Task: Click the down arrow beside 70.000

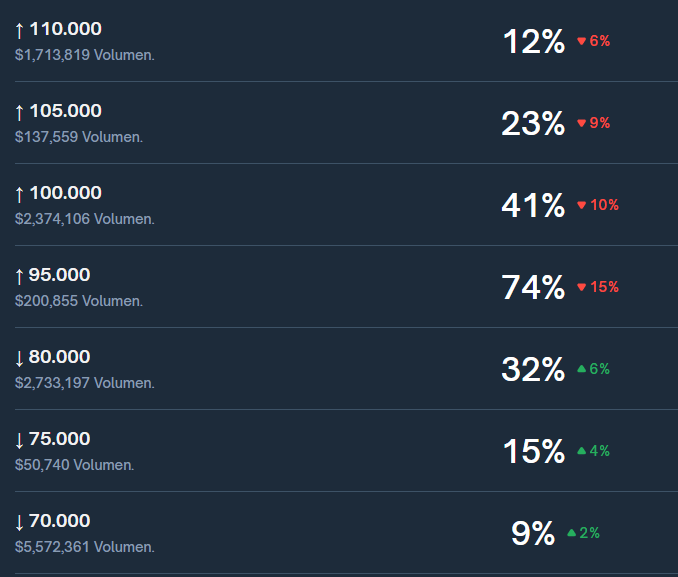Action: (19, 522)
